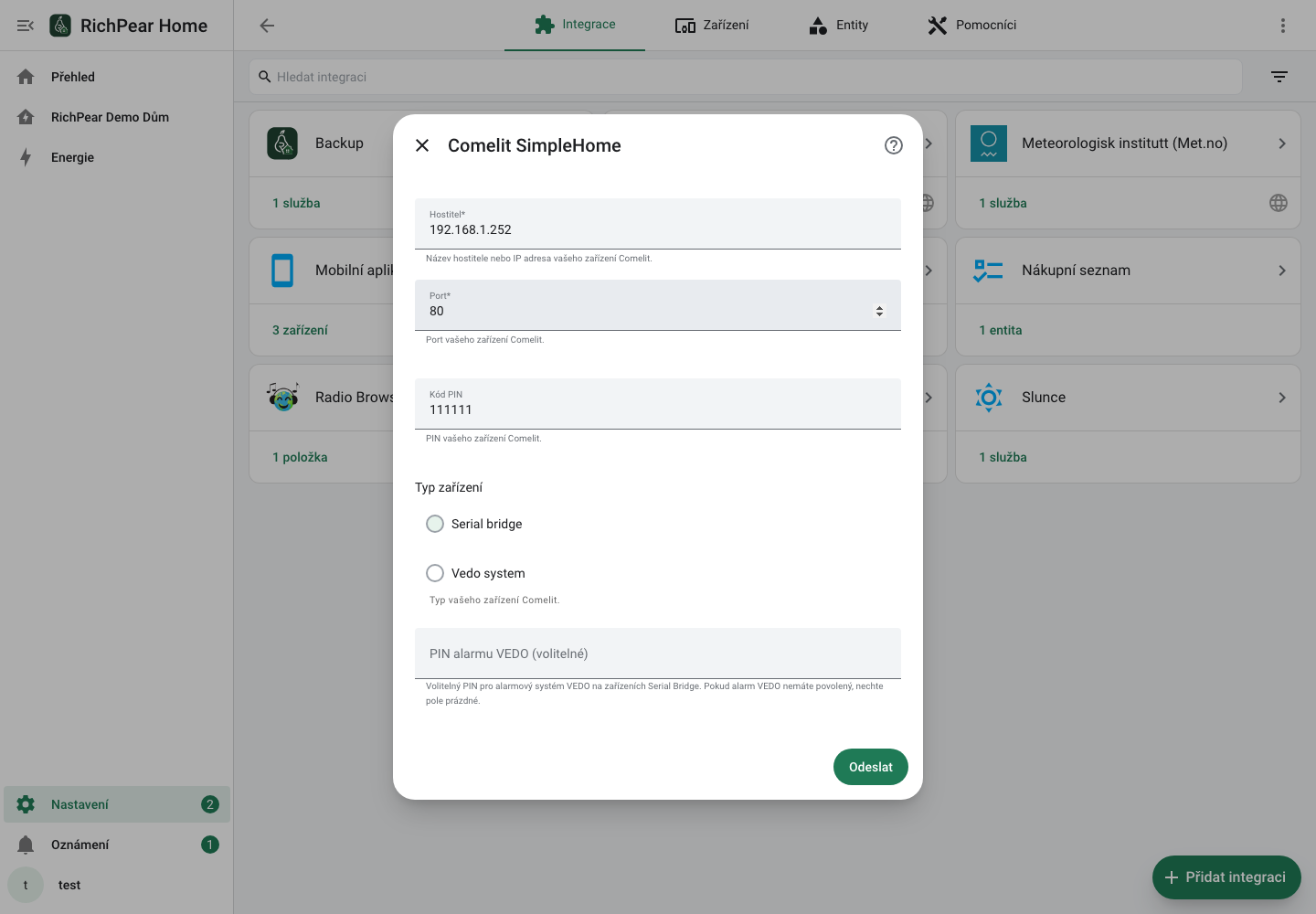Select the Vedo system radio option
The height and width of the screenshot is (914, 1316).
coord(435,573)
